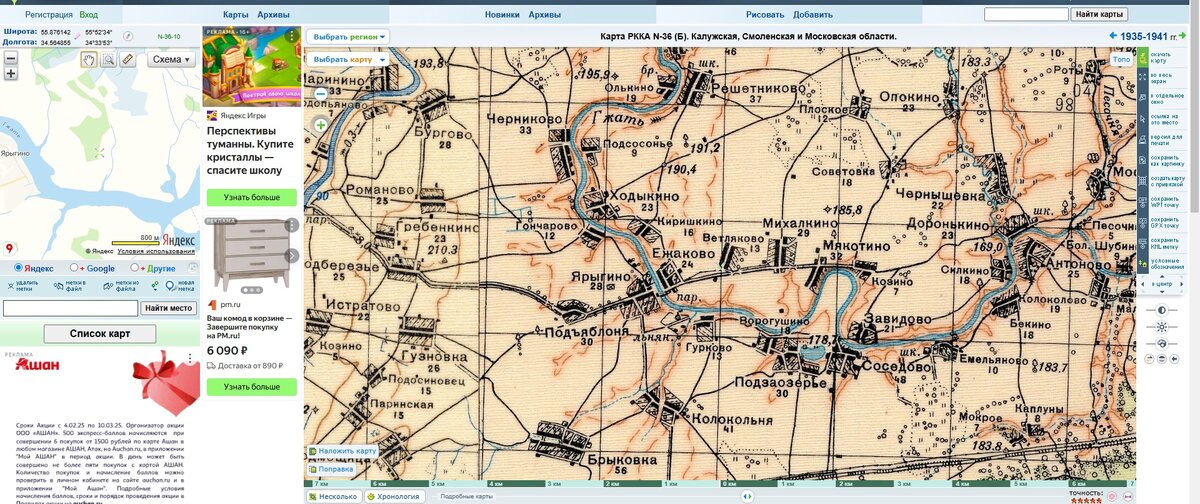Click the accuracy stars rating

(1084, 499)
